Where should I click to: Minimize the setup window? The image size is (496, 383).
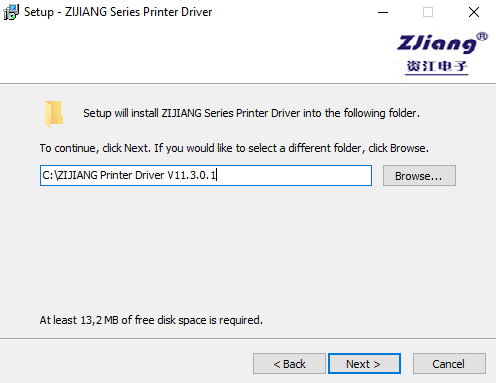pyautogui.click(x=383, y=12)
